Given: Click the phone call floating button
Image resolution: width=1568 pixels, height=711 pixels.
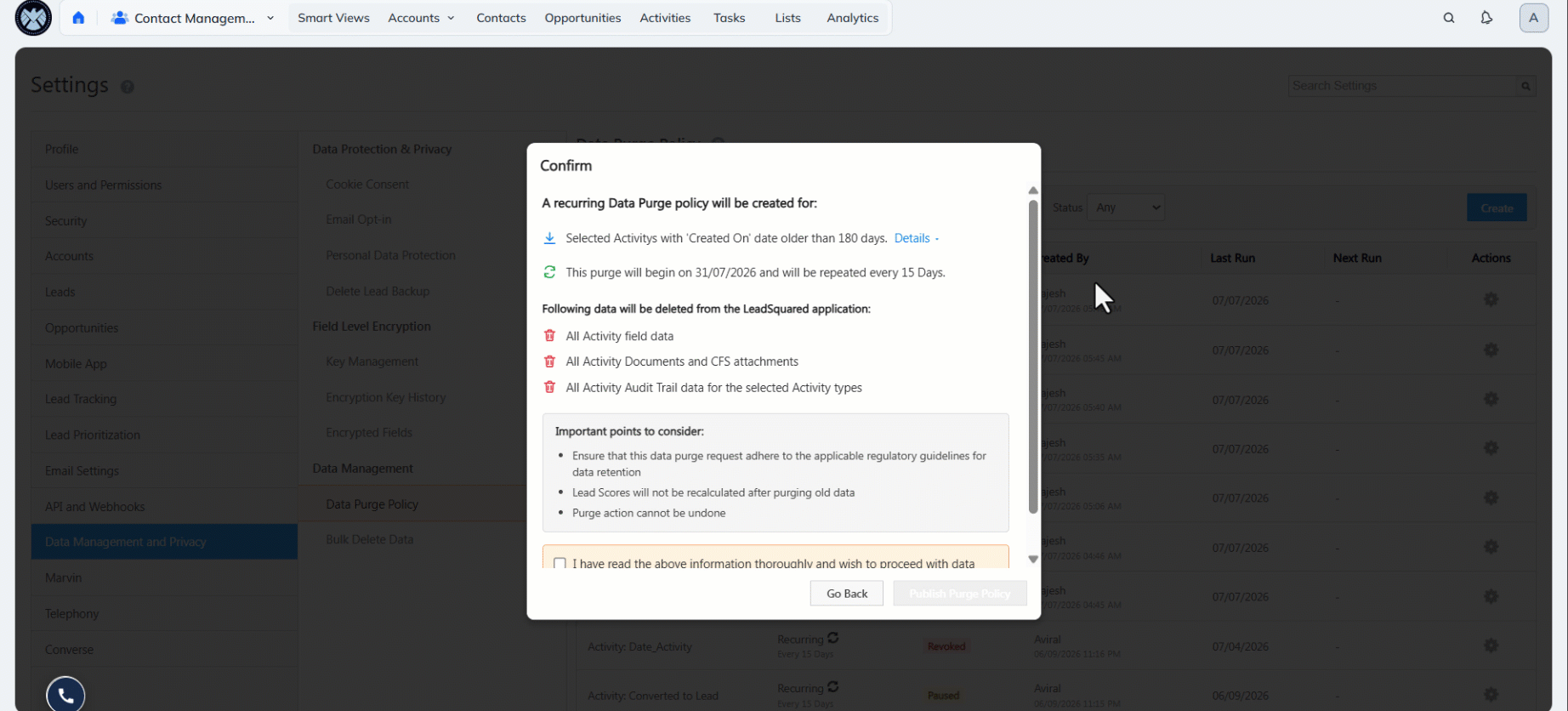Looking at the screenshot, I should coord(65,695).
